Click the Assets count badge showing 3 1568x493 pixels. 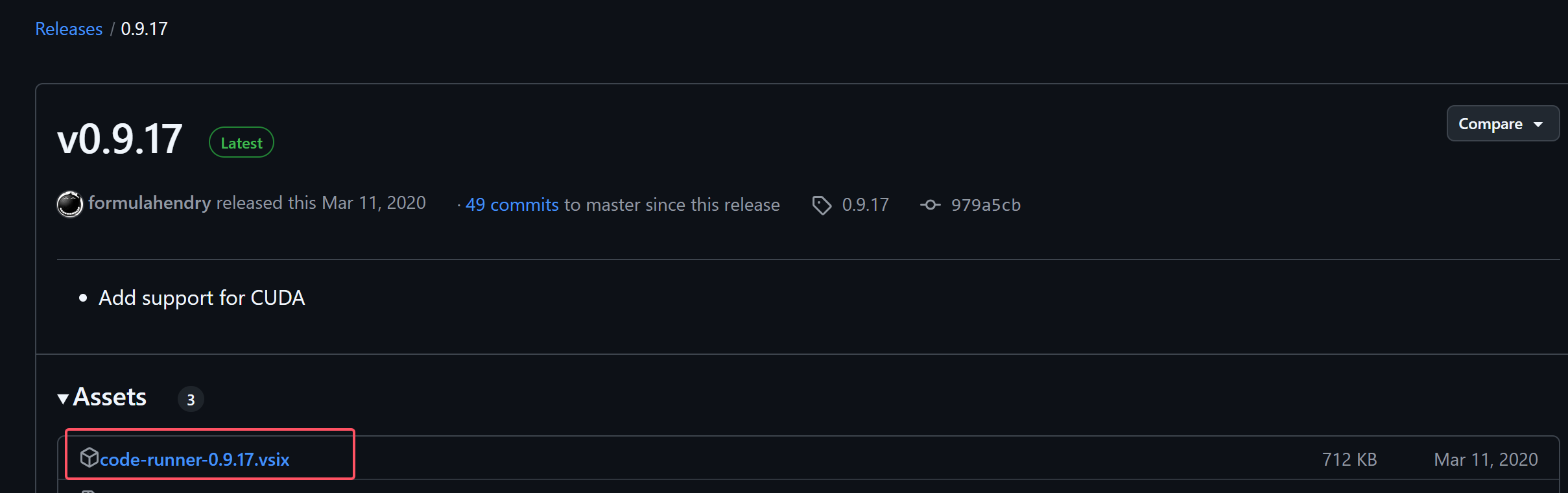[191, 400]
